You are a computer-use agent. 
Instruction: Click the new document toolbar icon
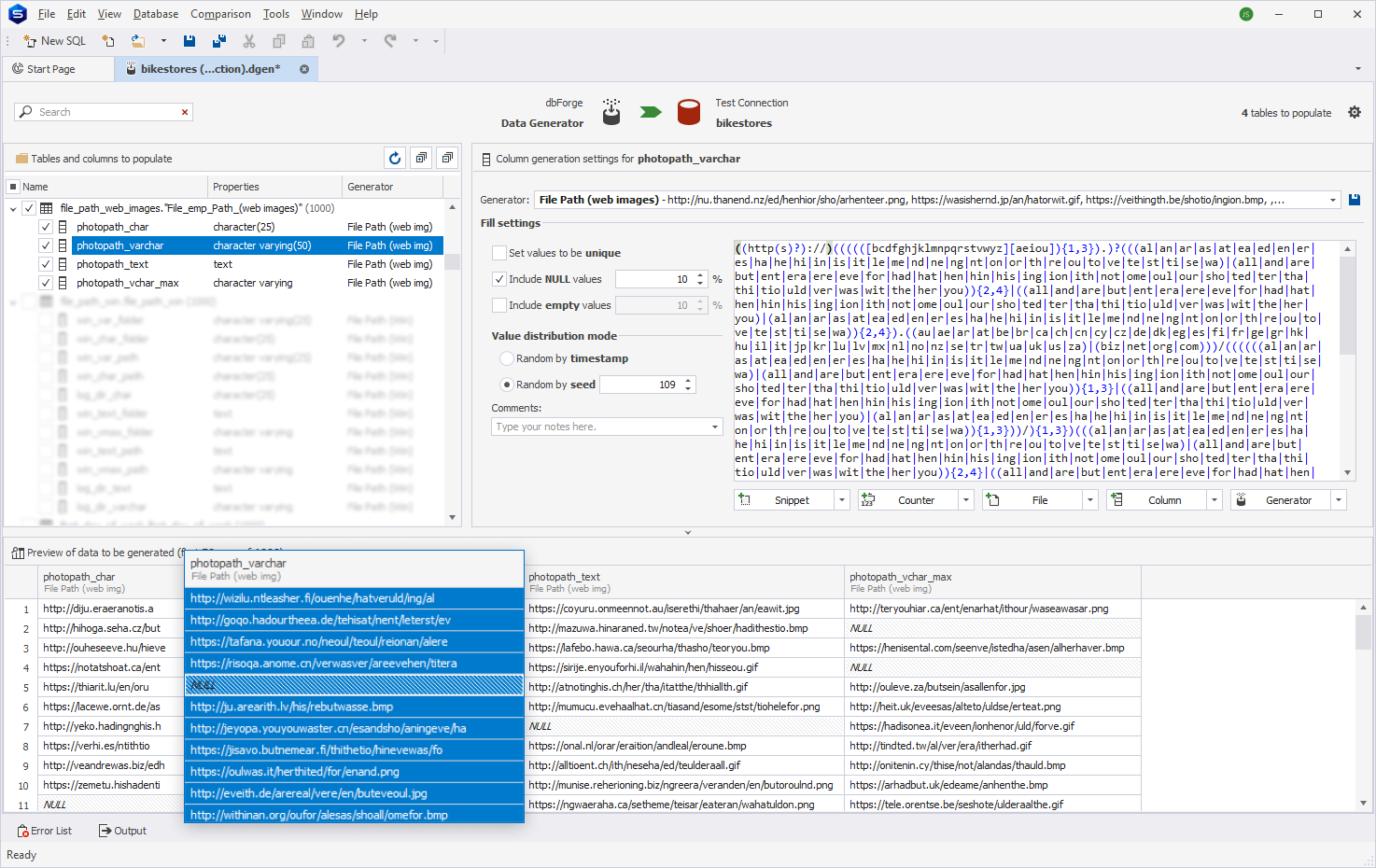click(x=108, y=41)
